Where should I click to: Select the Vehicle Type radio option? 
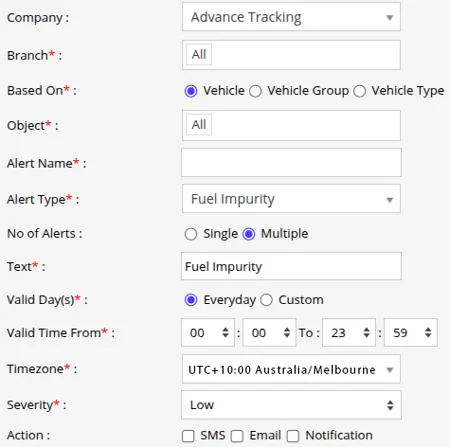360,91
